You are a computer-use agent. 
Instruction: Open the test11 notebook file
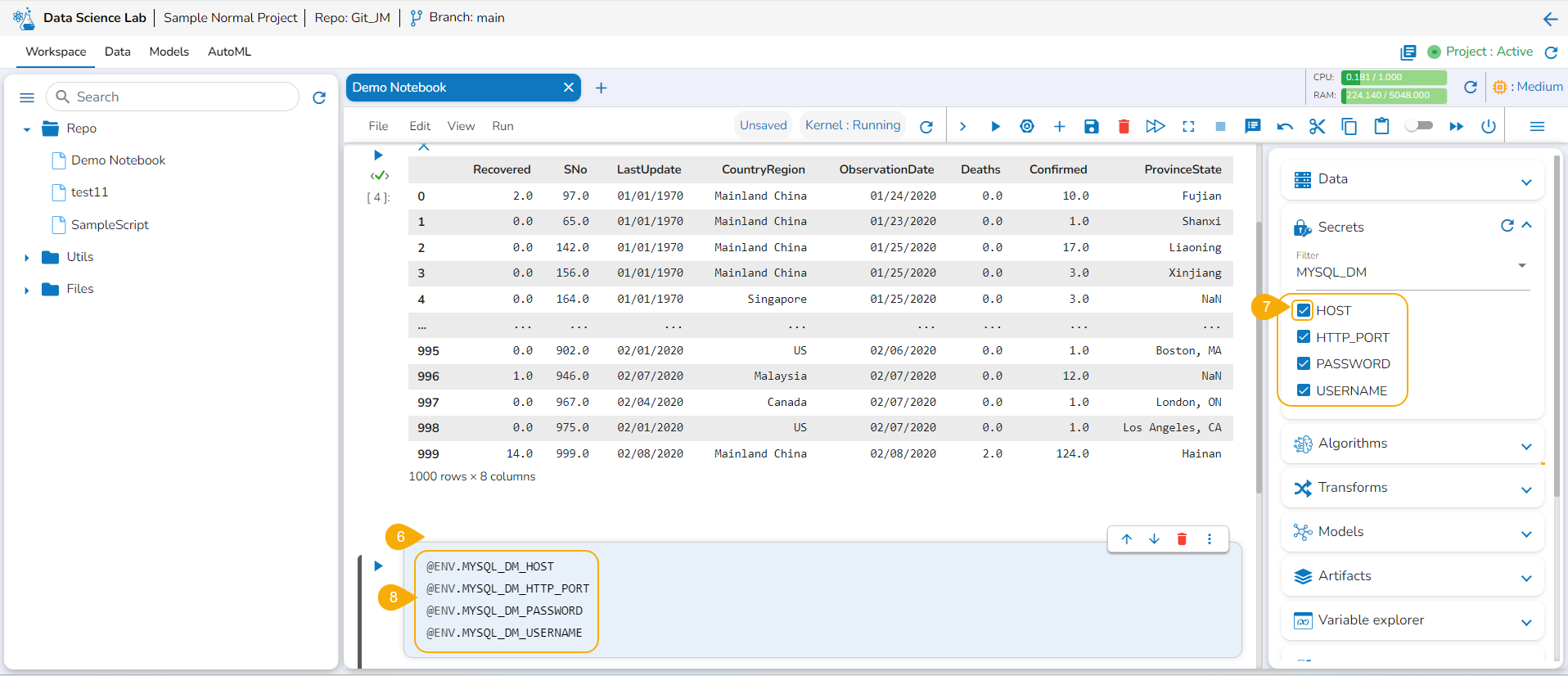89,192
